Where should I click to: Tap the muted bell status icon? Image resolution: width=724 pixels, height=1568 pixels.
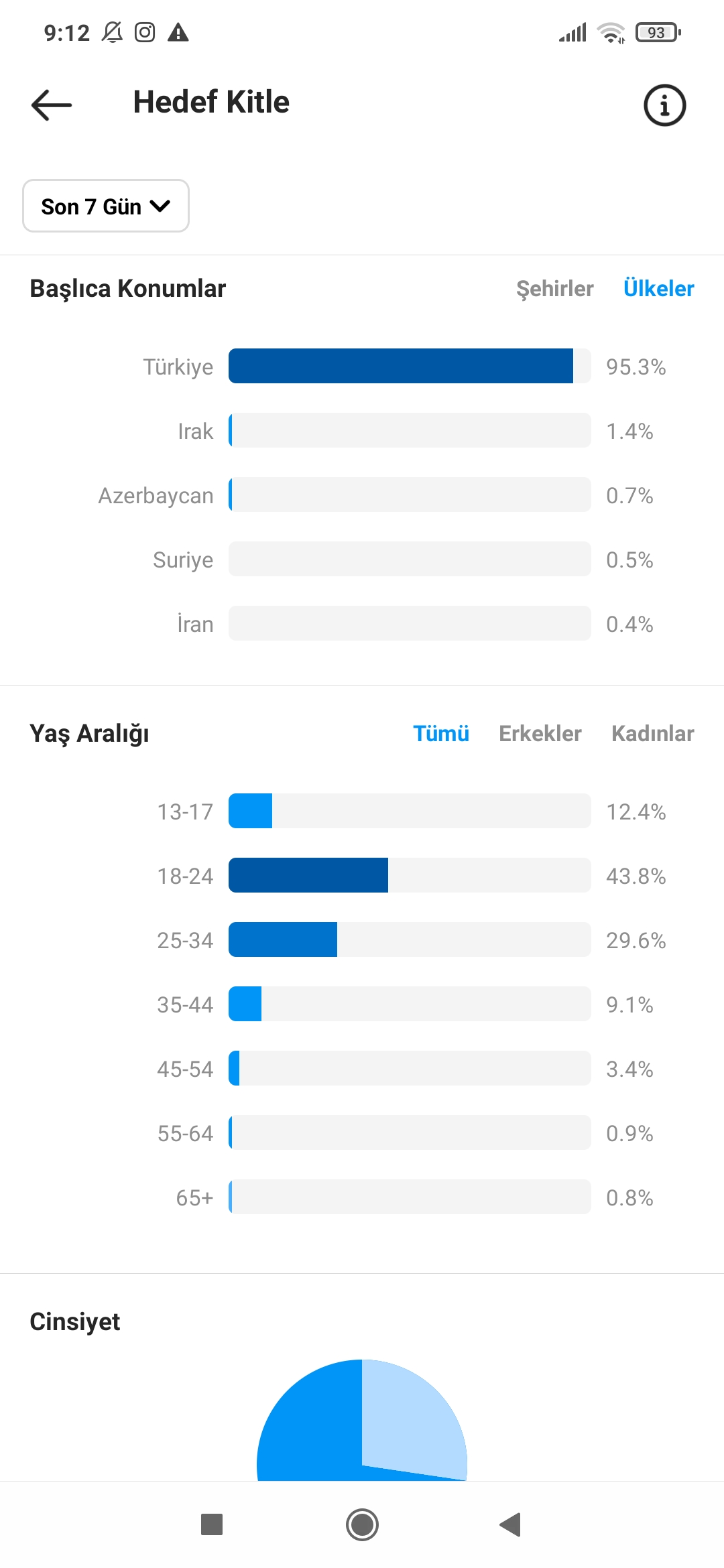[x=112, y=32]
